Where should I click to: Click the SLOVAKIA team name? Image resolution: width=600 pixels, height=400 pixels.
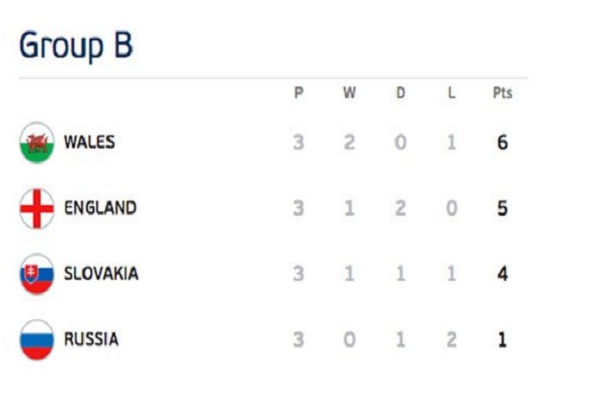[101, 274]
